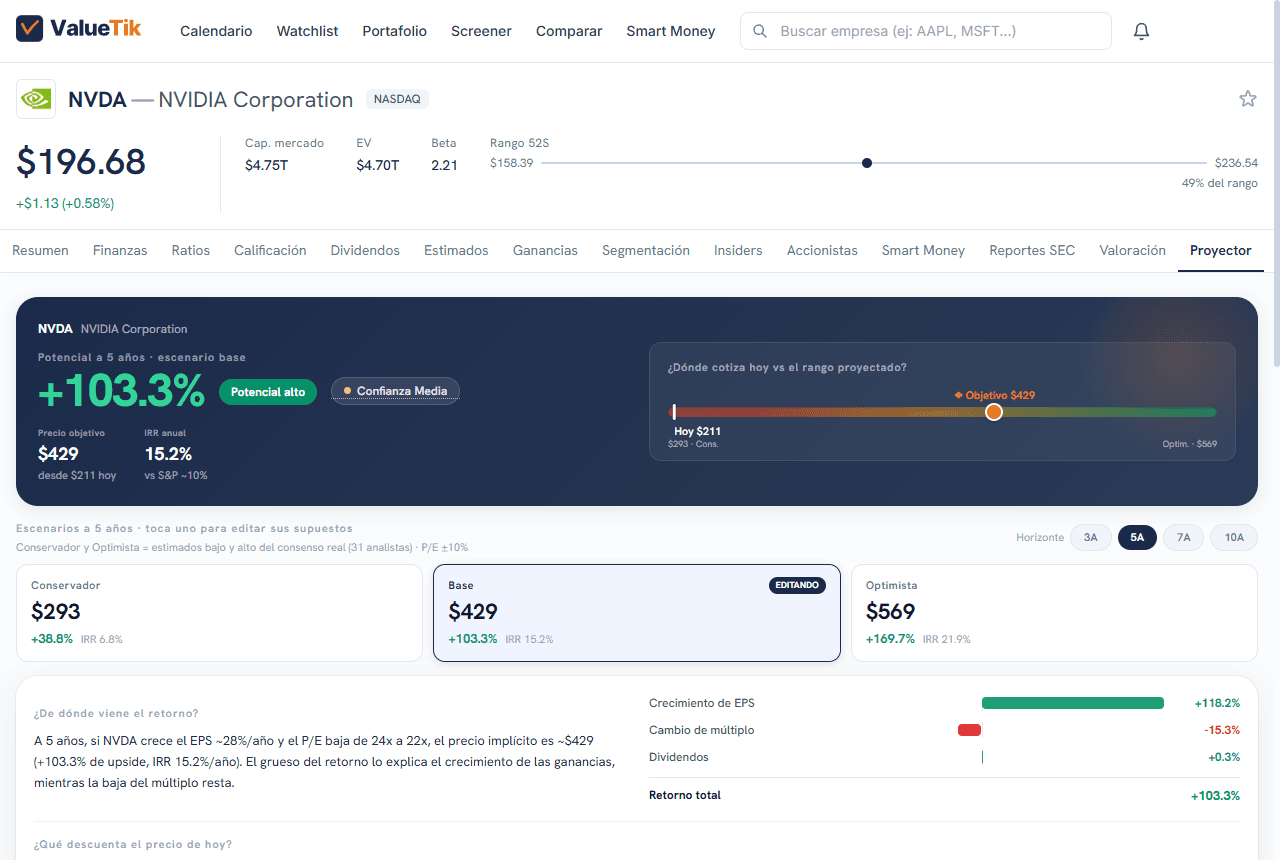The image size is (1280, 860).
Task: Select the 10A horizon option
Action: pyautogui.click(x=1234, y=537)
